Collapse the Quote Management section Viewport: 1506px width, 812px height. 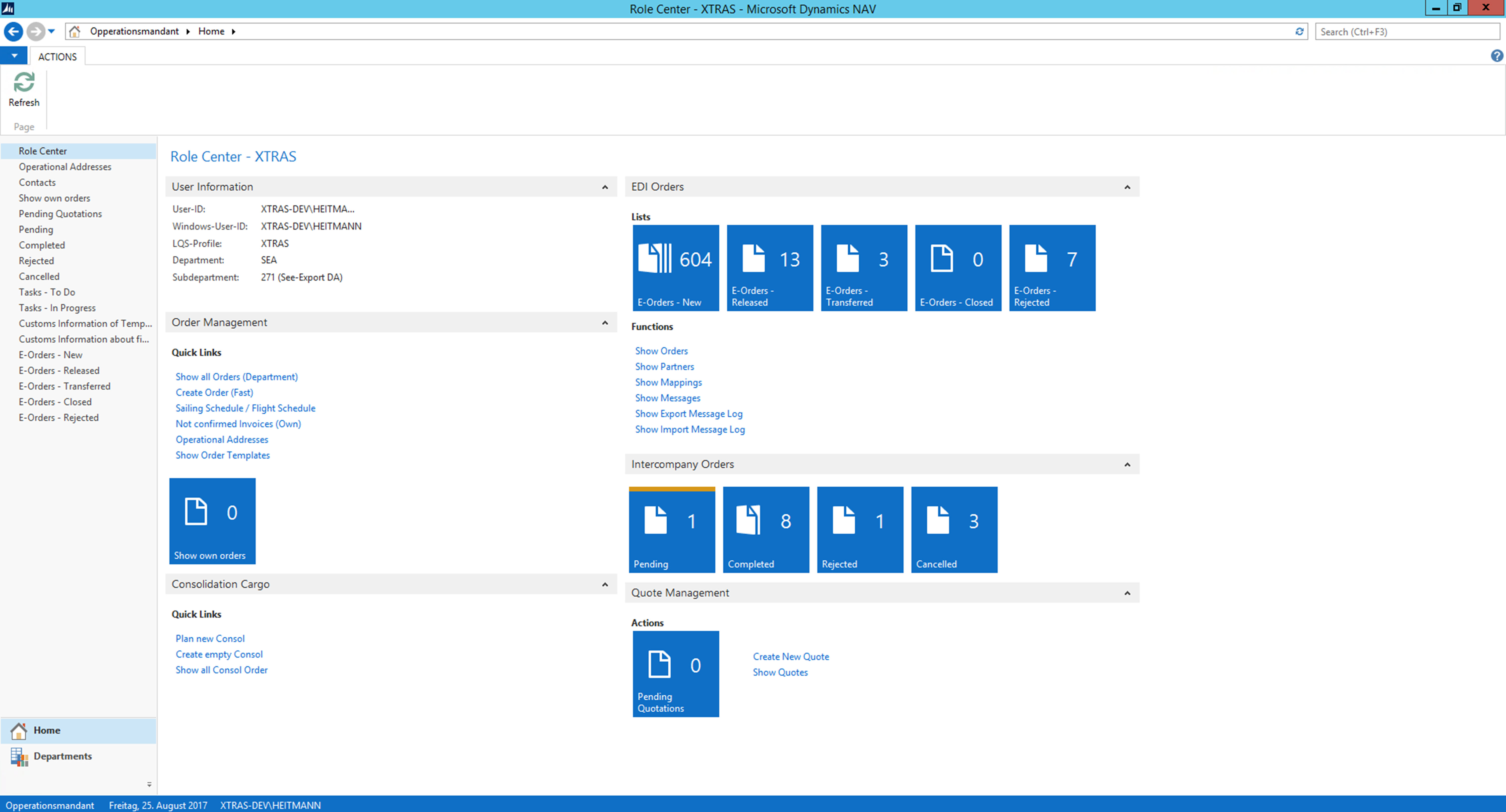(1126, 593)
